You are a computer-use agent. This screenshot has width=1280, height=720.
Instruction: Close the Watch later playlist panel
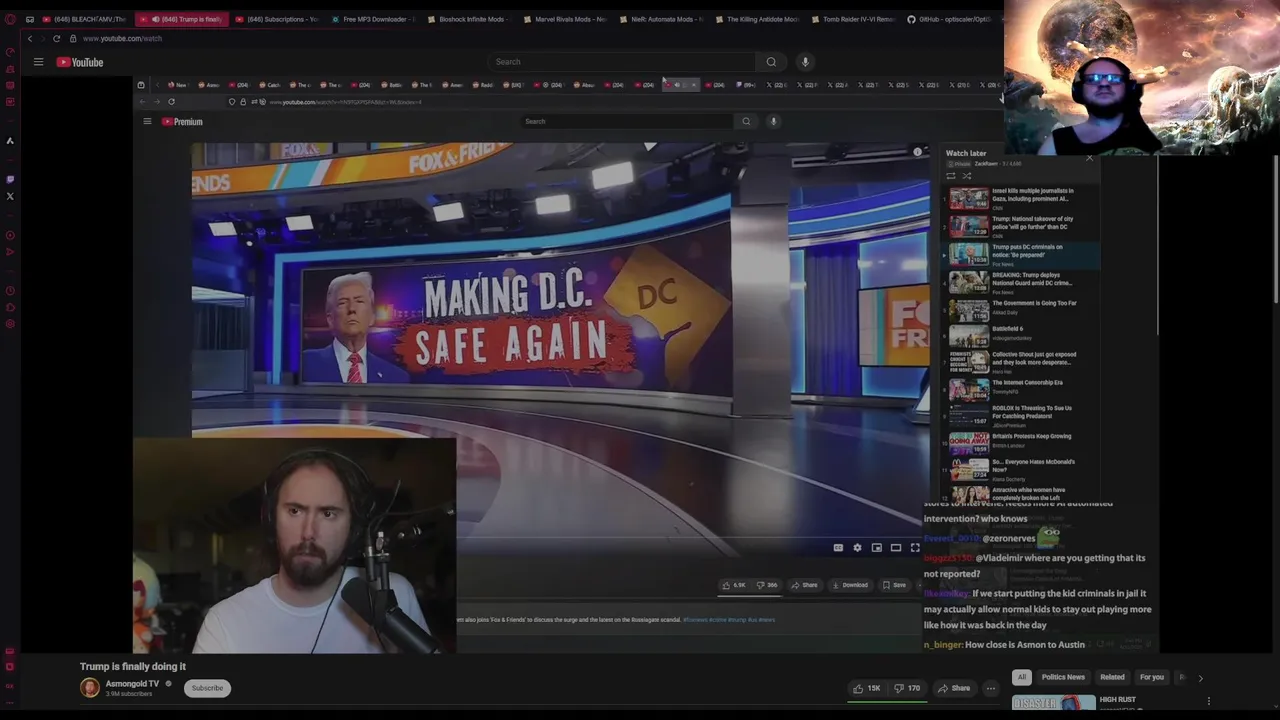pos(1089,157)
